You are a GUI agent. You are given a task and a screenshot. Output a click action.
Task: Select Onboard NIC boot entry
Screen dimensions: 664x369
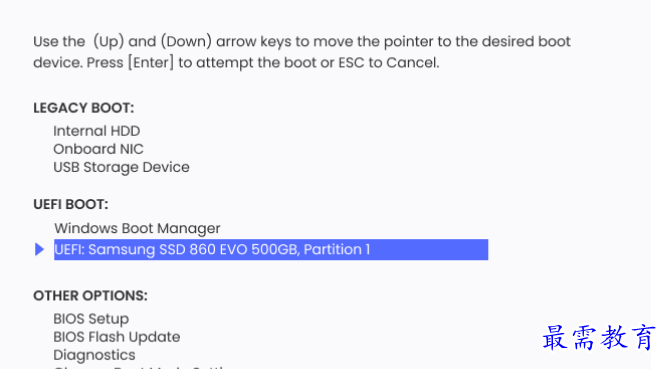point(98,149)
